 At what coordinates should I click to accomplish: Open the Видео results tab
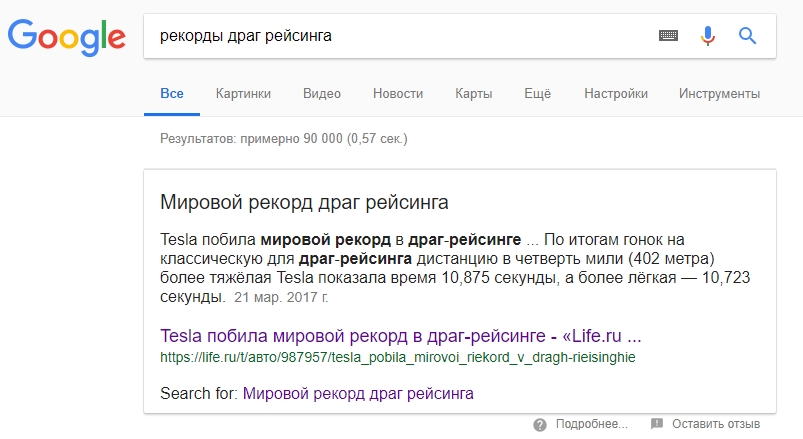pos(322,94)
